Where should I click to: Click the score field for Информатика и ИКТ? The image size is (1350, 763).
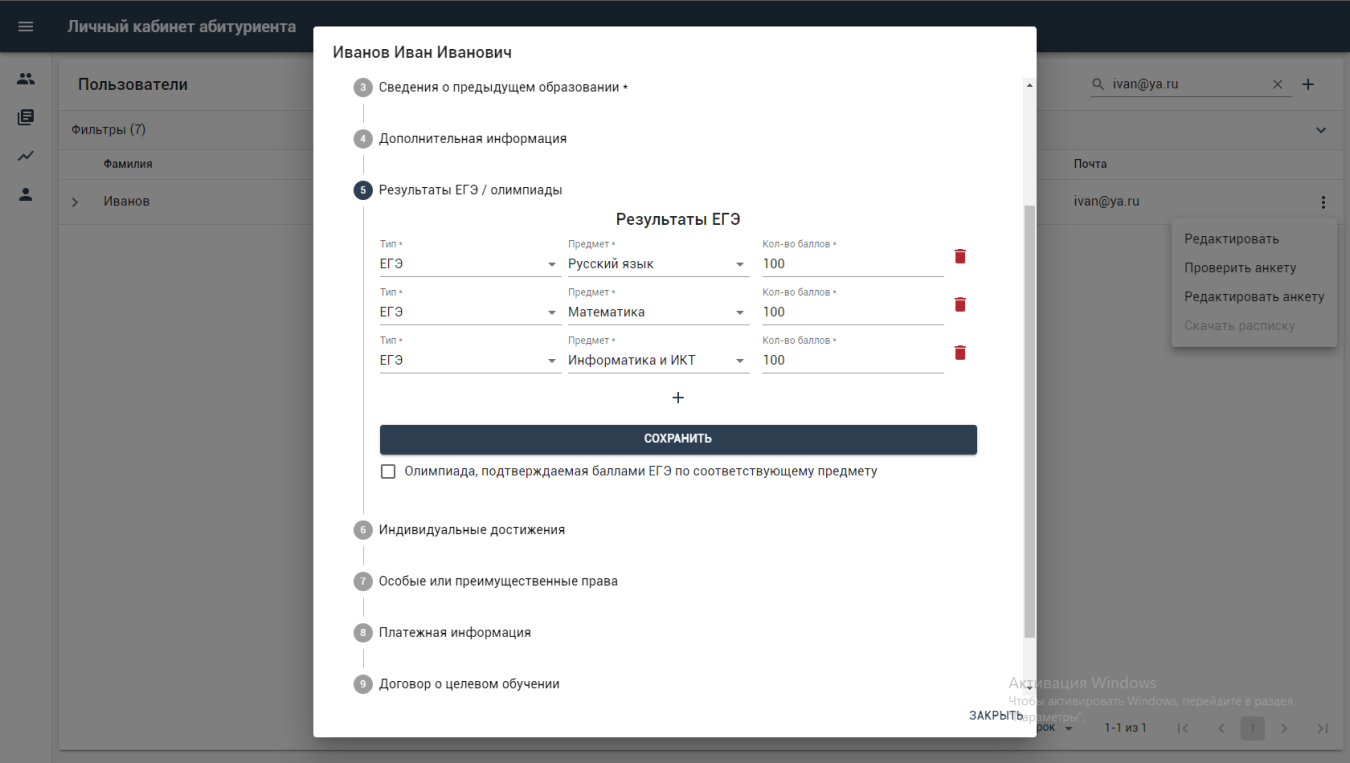click(853, 360)
